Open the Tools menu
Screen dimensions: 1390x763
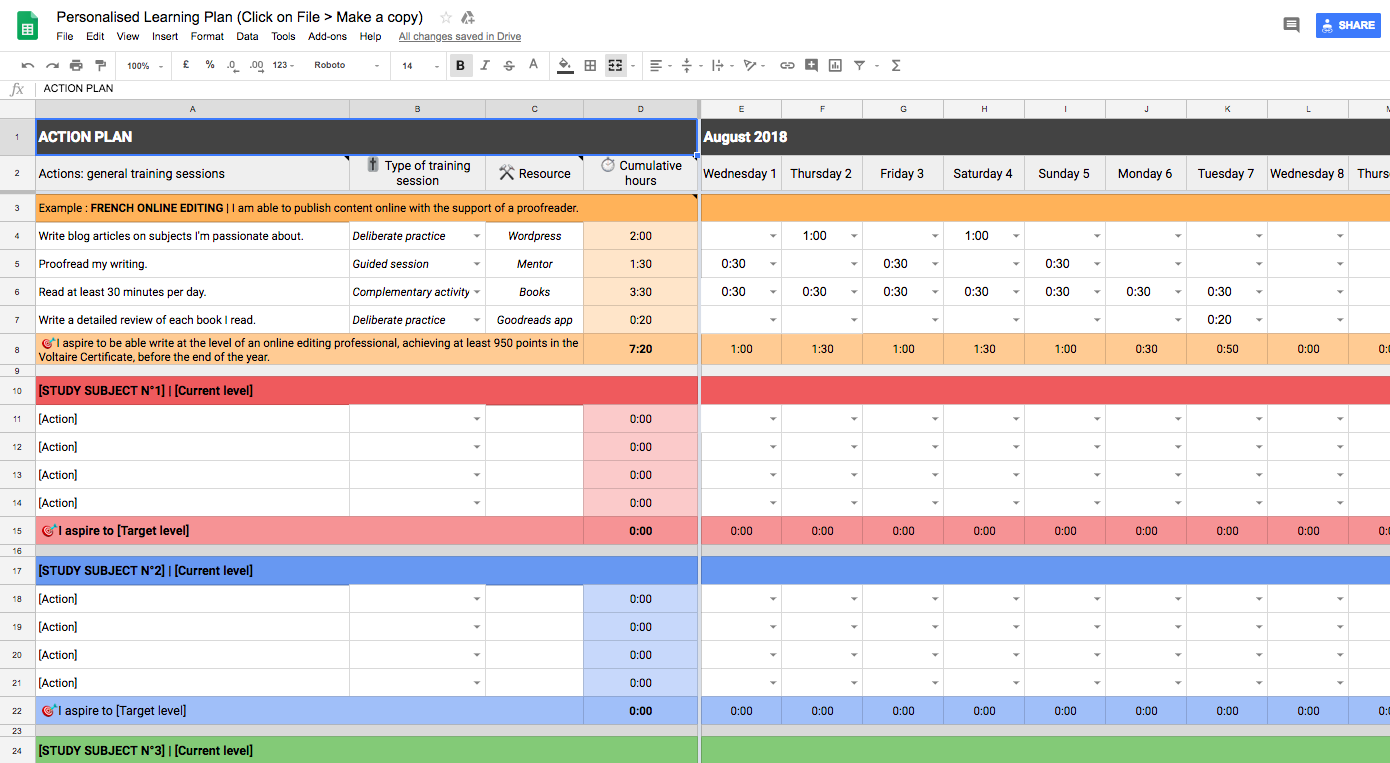(283, 36)
